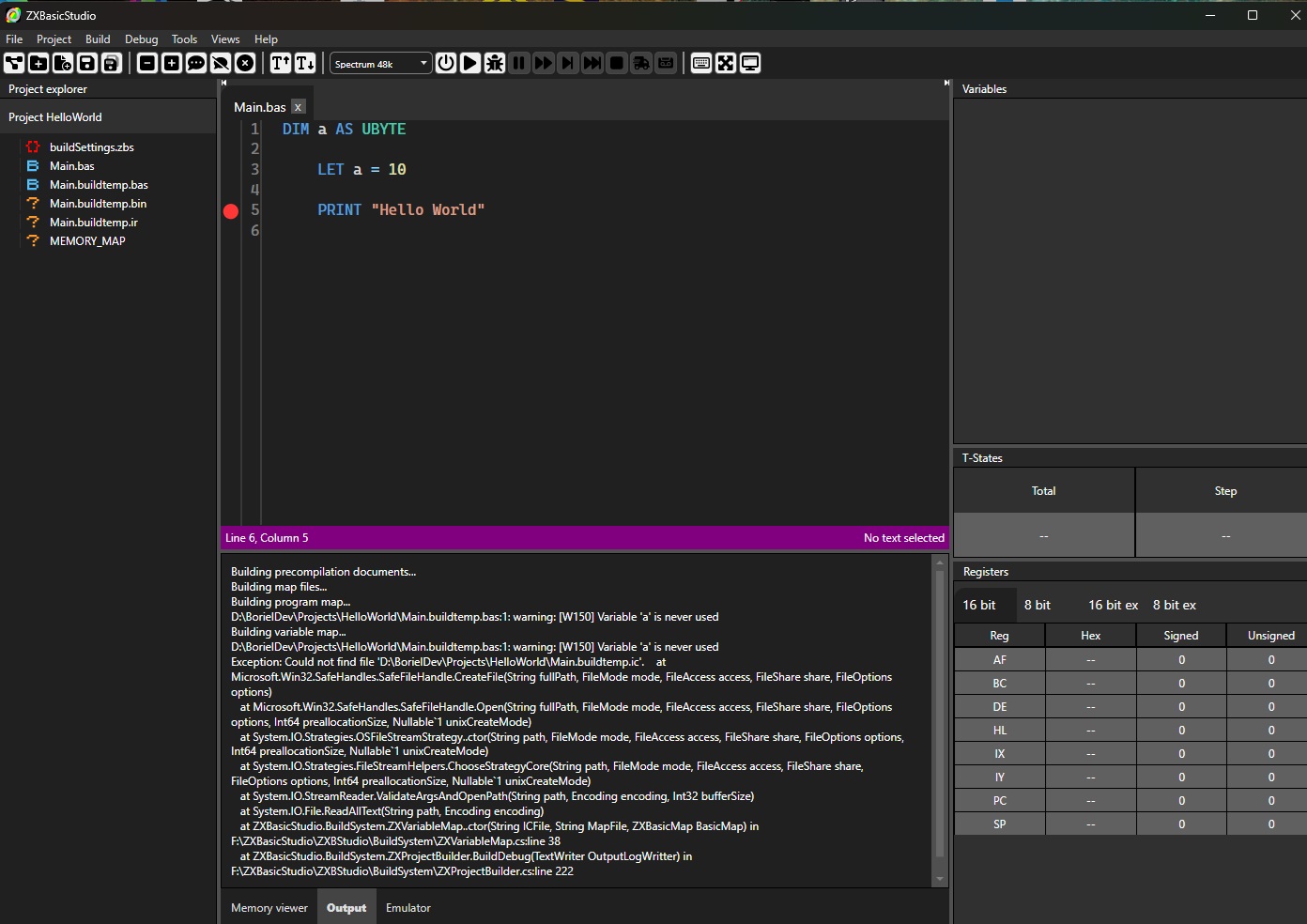Close the Main.bas editor tab

[298, 107]
